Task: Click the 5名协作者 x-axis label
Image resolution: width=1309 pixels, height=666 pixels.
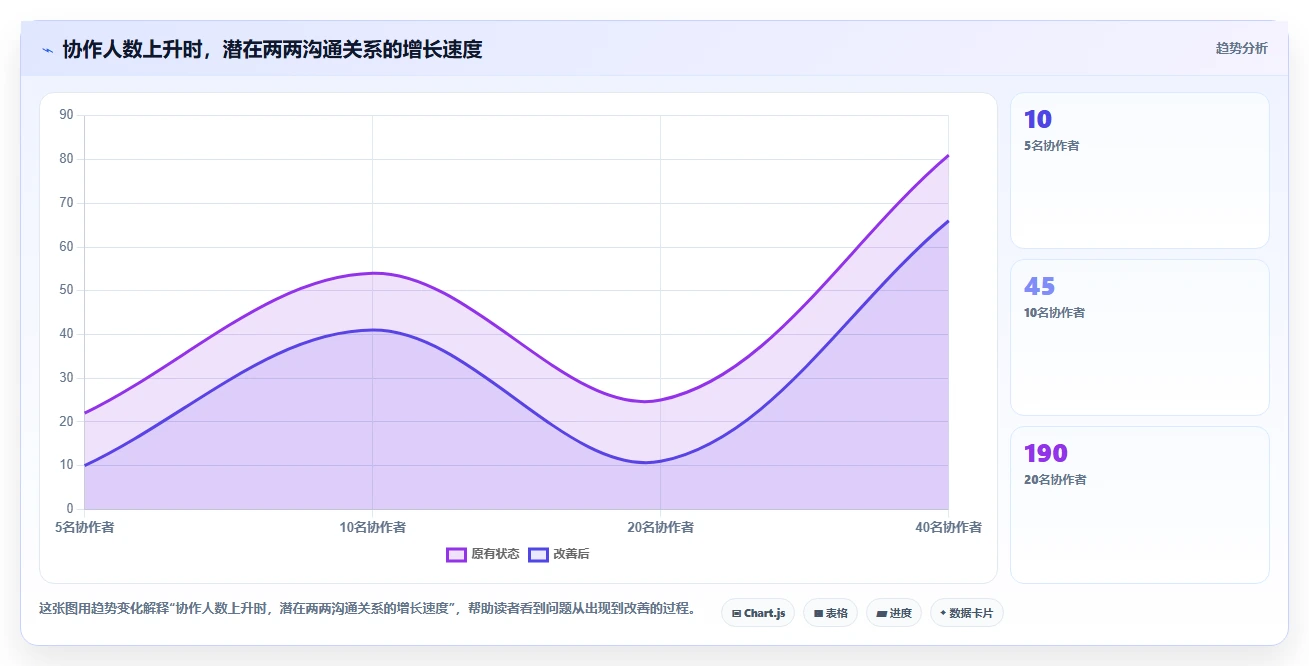Action: (84, 527)
